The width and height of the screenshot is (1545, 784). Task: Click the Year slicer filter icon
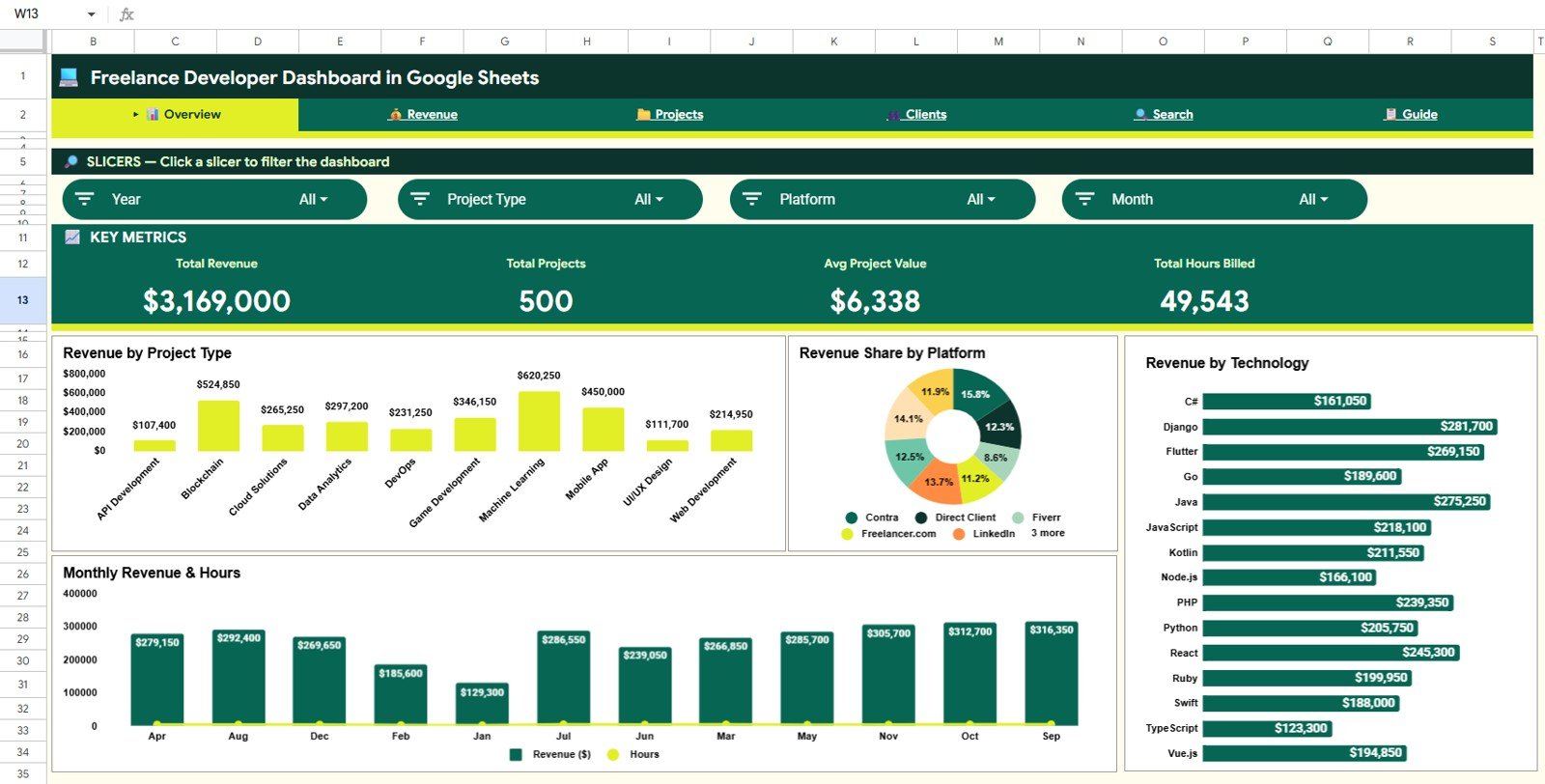tap(85, 199)
